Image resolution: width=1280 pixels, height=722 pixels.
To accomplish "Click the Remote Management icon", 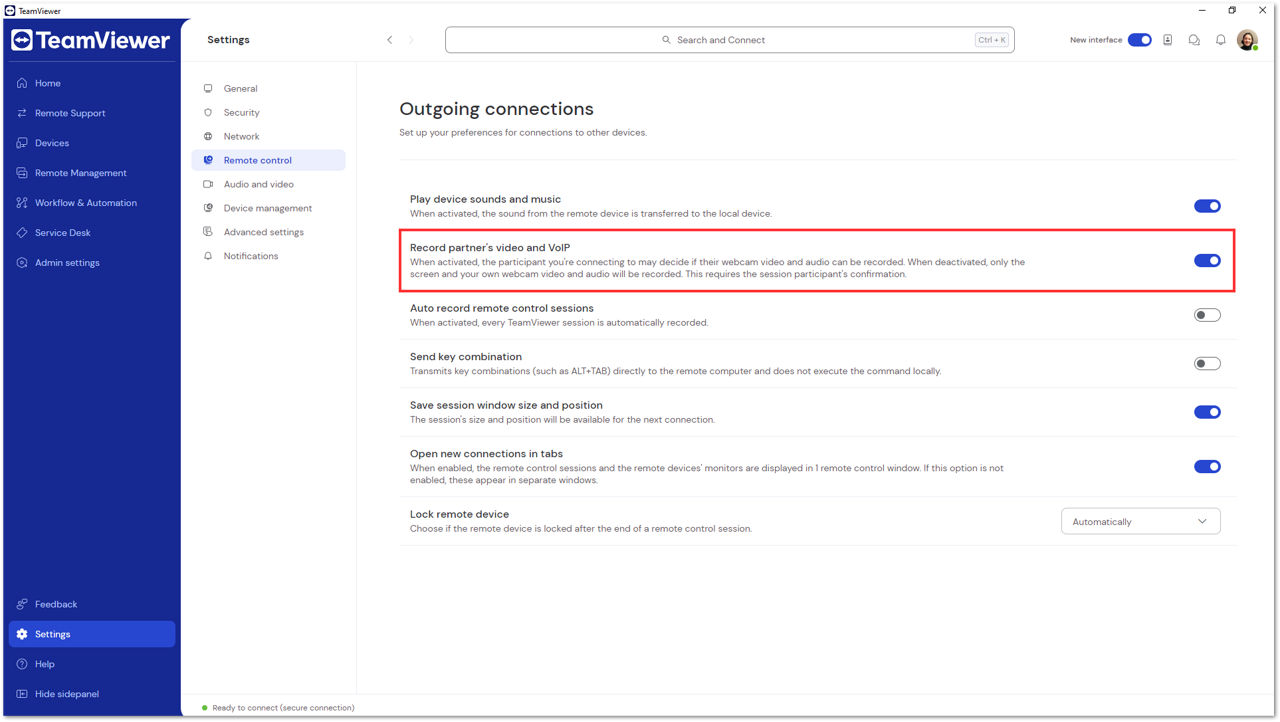I will point(22,173).
